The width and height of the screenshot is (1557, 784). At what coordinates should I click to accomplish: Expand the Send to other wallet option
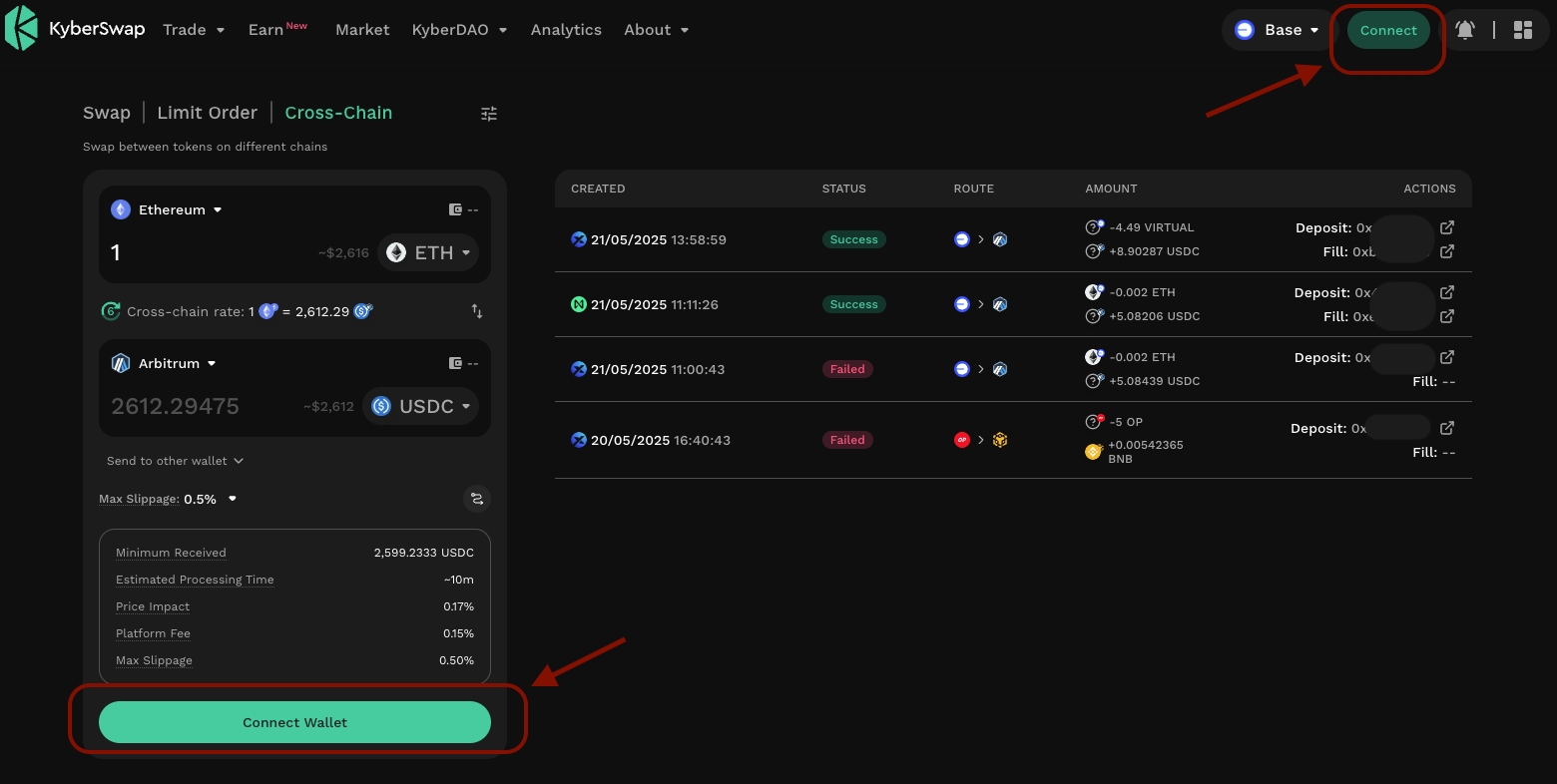click(175, 461)
